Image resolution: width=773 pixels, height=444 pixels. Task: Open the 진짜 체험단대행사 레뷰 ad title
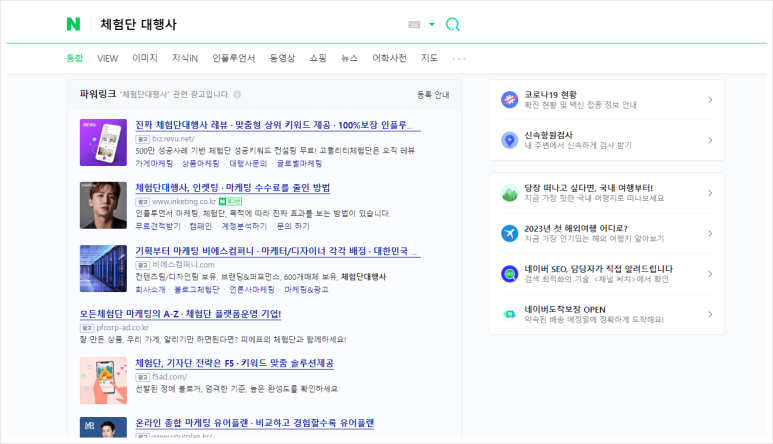tap(278, 125)
